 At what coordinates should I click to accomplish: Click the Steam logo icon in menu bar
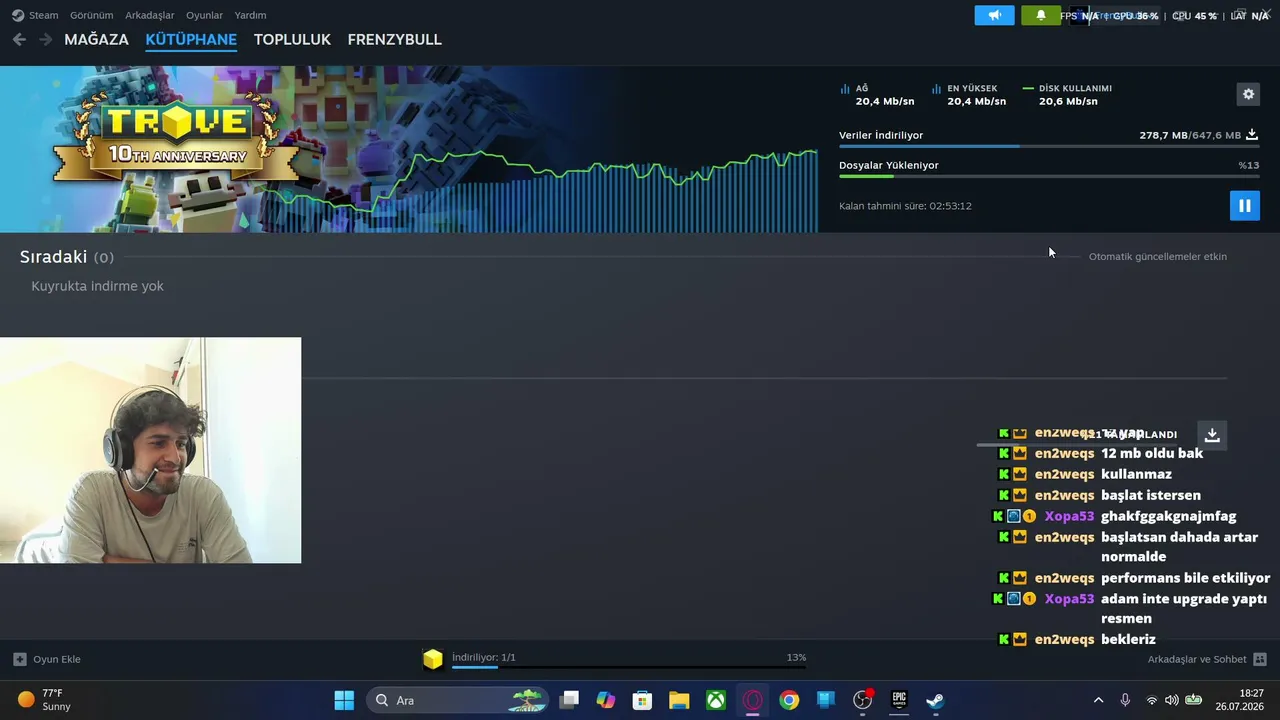[x=18, y=15]
